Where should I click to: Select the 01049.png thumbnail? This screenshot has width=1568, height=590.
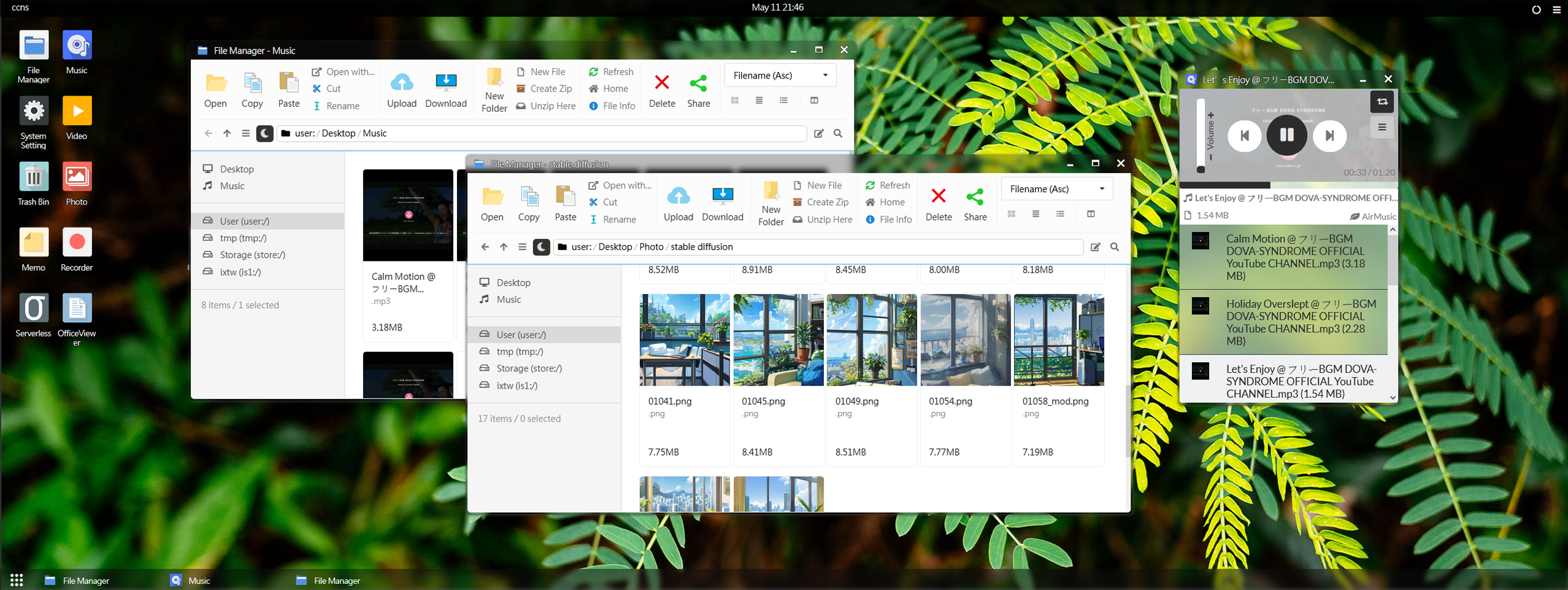pos(871,340)
